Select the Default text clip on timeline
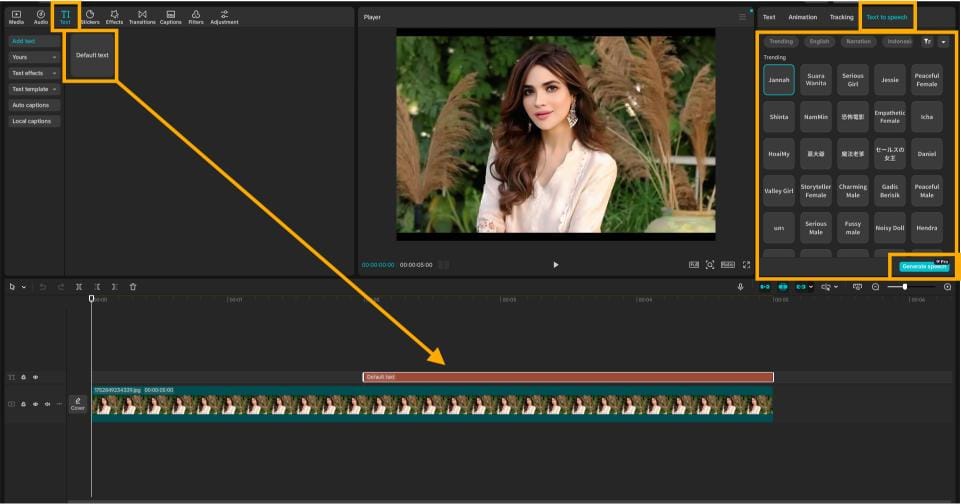961x504 pixels. 567,377
